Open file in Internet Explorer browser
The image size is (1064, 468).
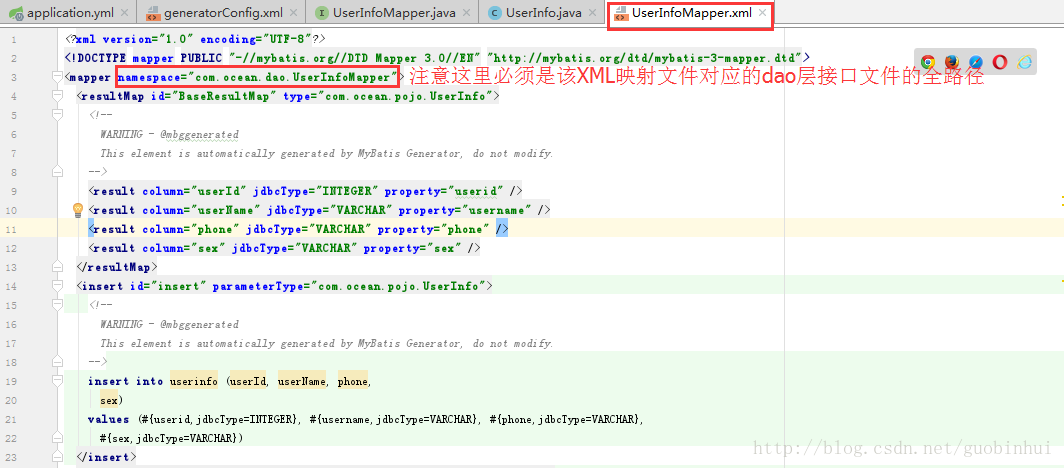(x=1024, y=62)
